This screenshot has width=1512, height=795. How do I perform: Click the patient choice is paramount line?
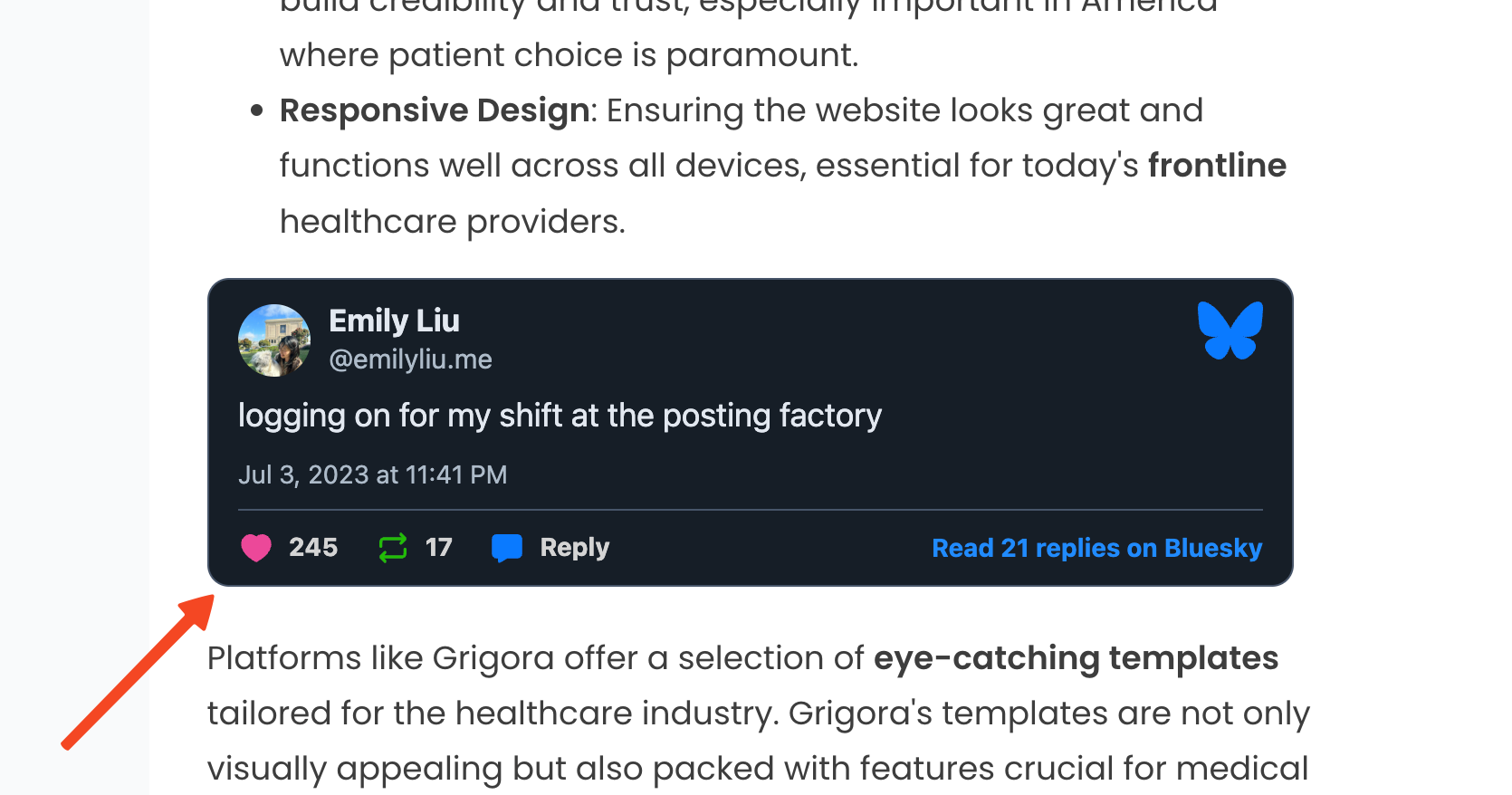coord(569,55)
